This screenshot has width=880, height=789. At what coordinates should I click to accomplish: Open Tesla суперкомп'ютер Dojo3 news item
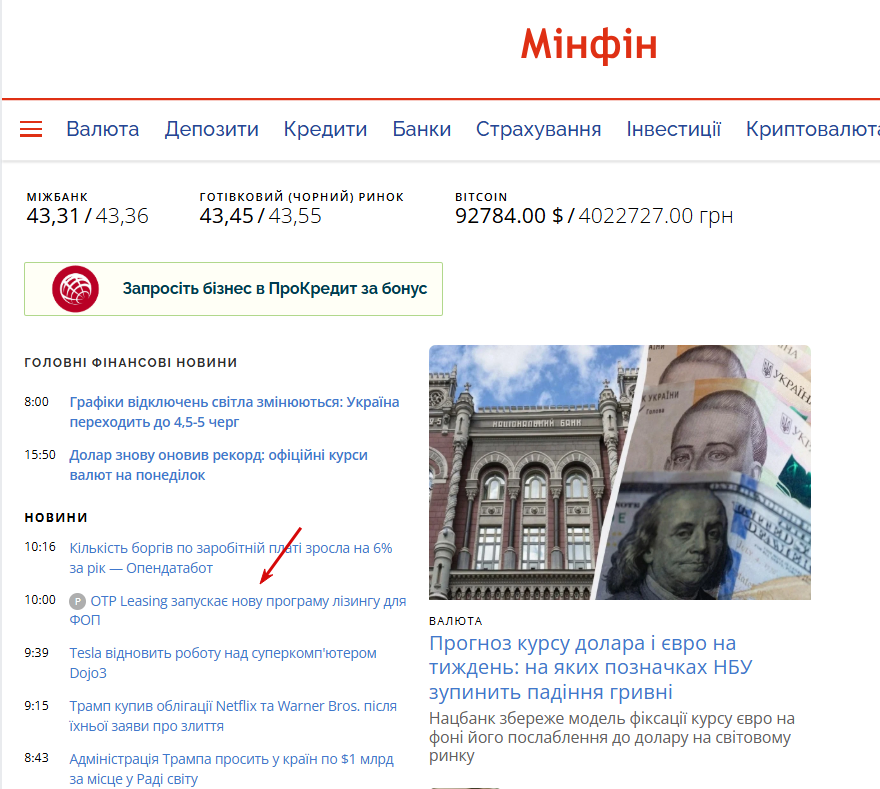[223, 663]
